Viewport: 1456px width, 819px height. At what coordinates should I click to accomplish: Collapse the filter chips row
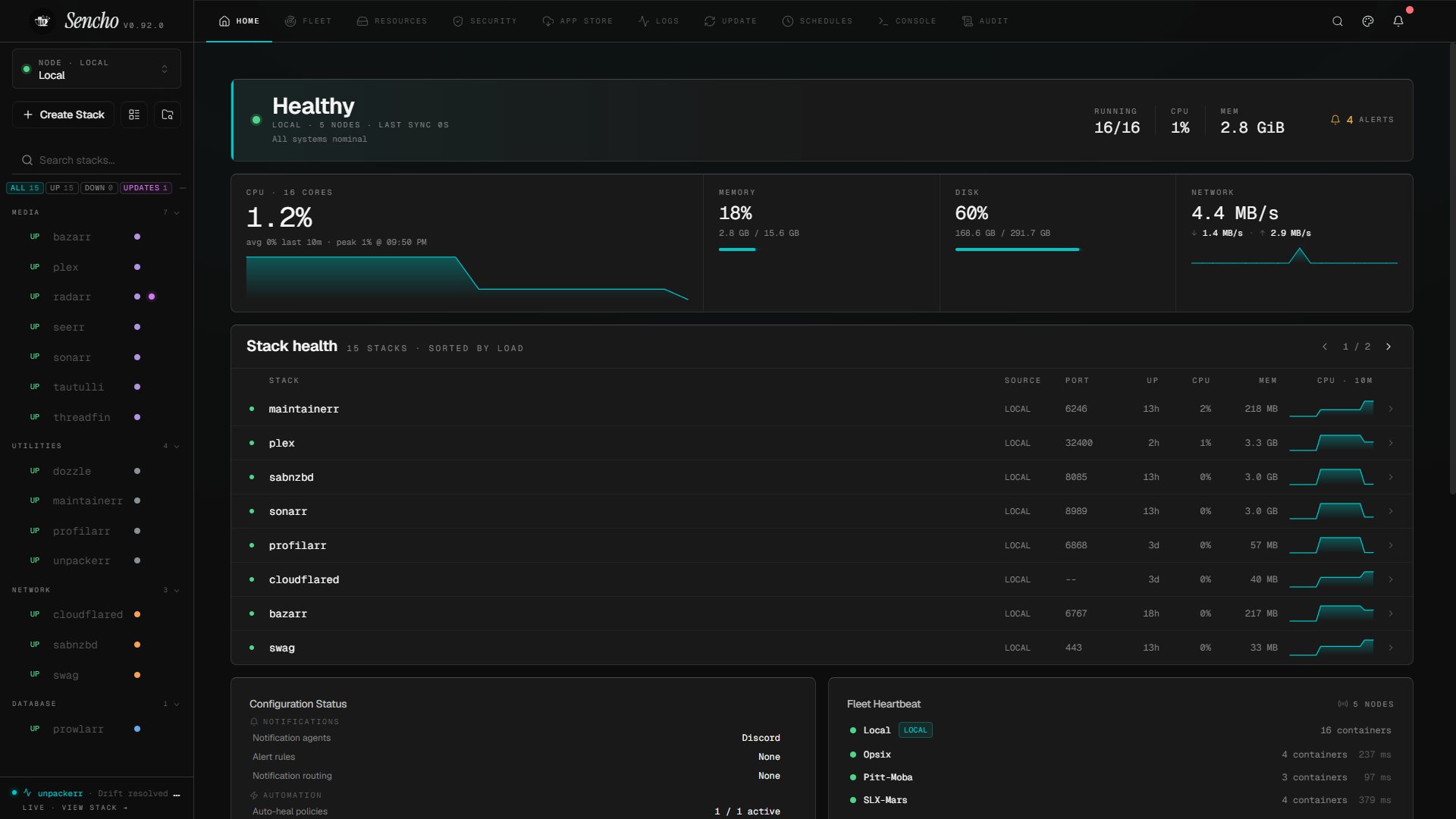coord(183,188)
